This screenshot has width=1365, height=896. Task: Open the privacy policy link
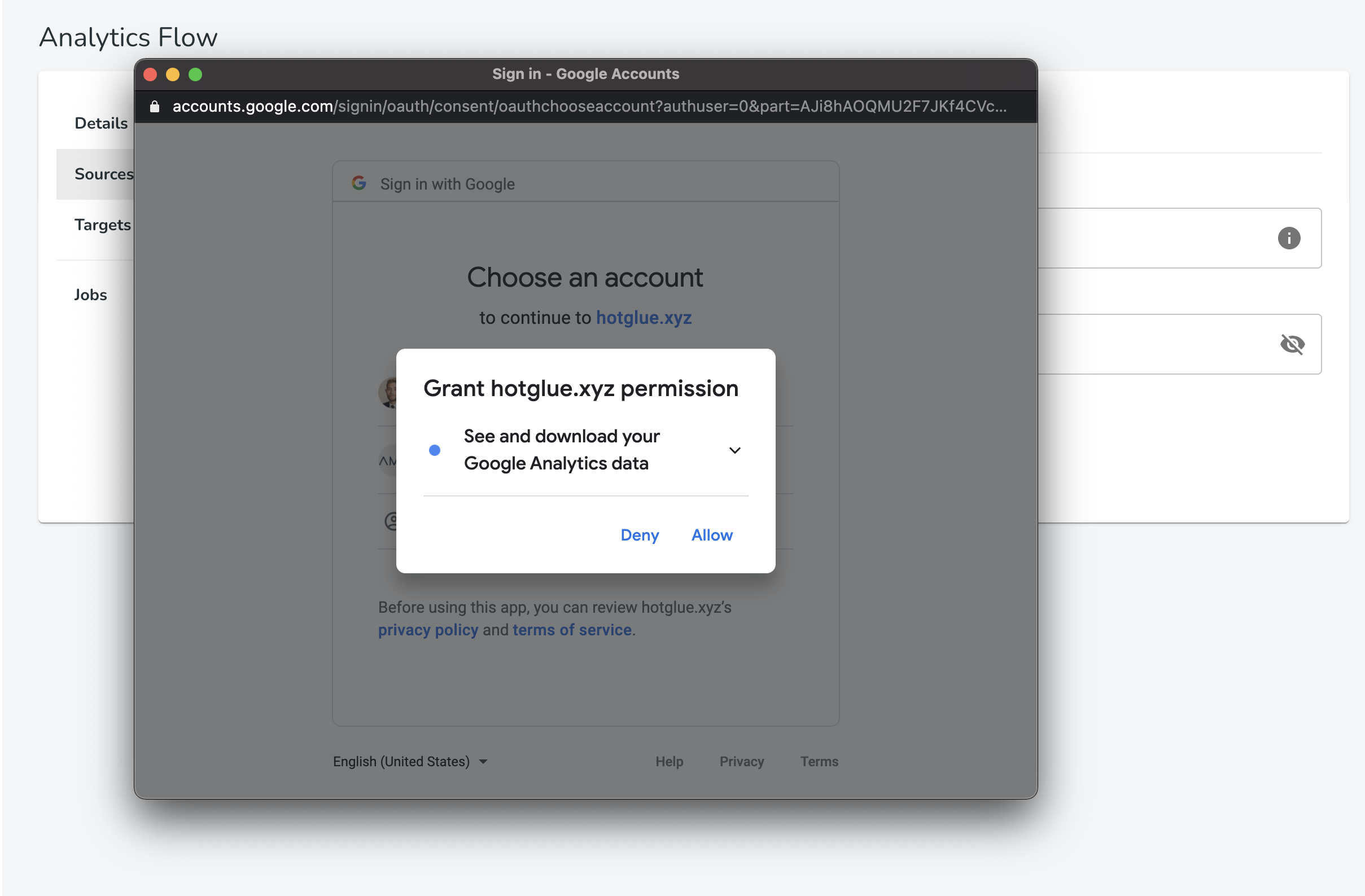(x=428, y=630)
